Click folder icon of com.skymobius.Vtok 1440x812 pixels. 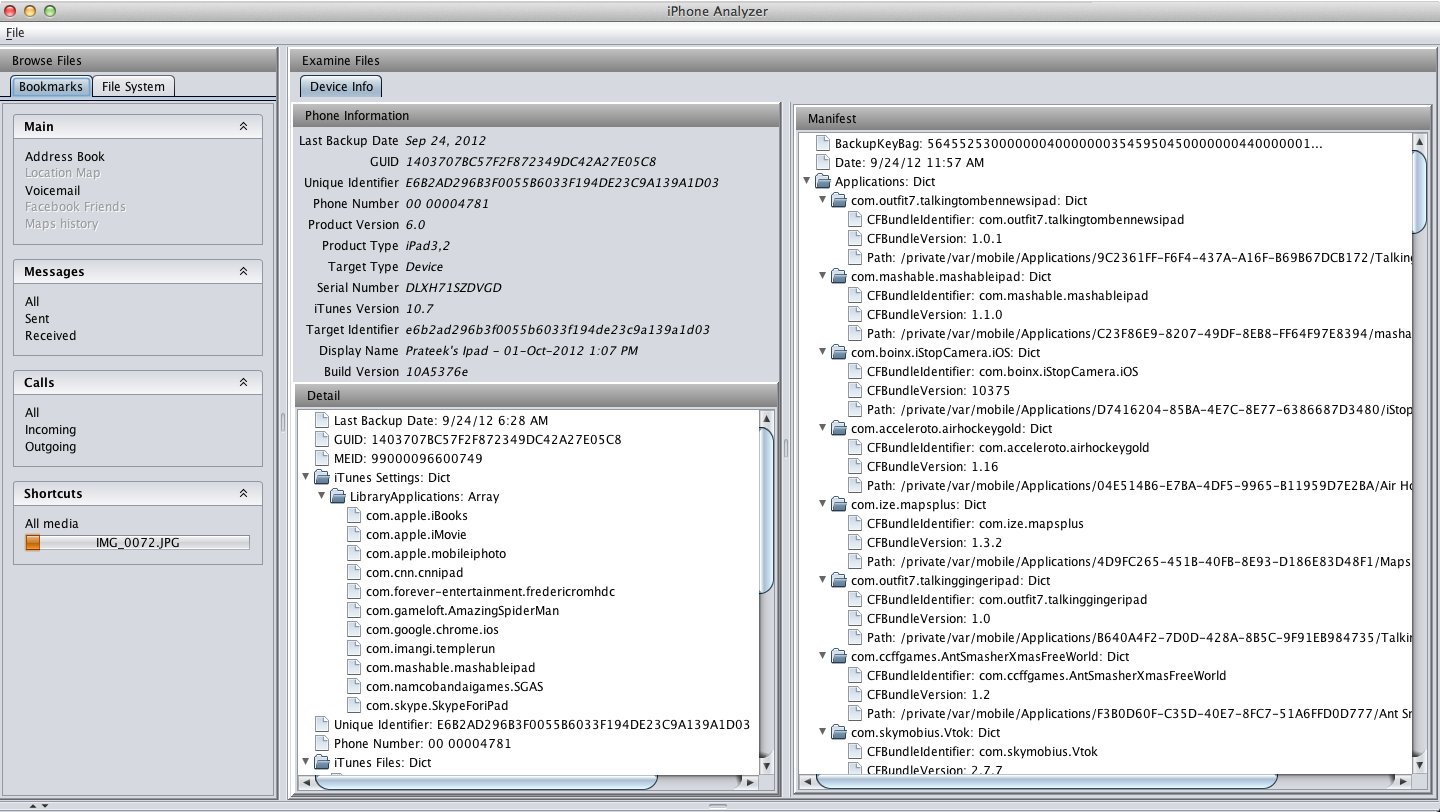click(839, 733)
